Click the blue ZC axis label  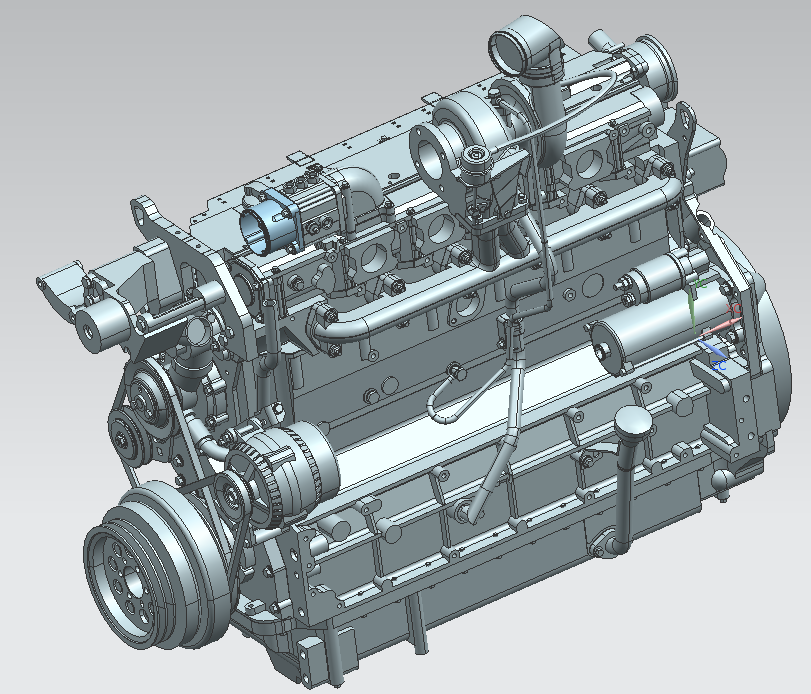(x=719, y=366)
